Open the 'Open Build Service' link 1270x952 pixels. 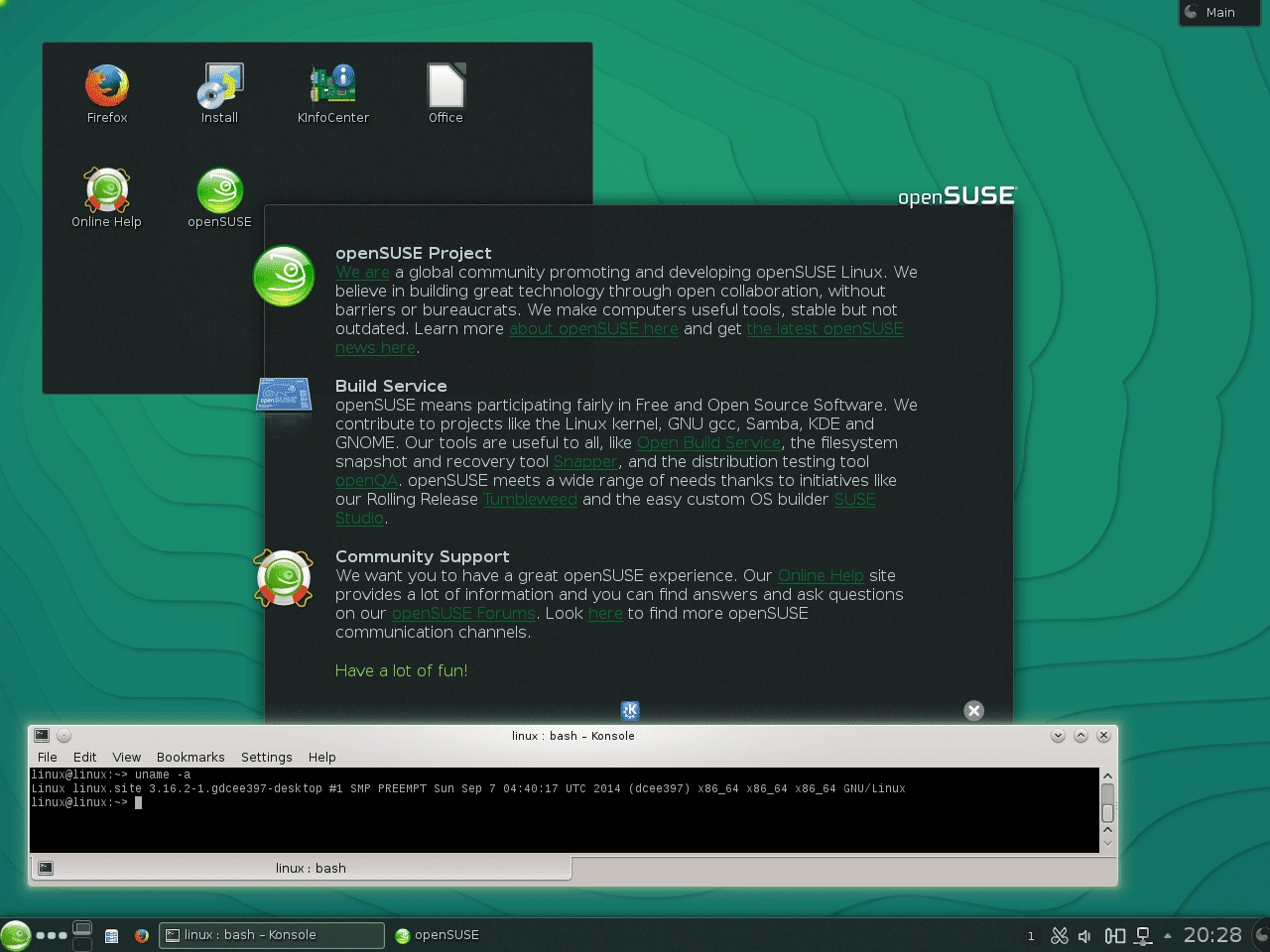pos(708,442)
